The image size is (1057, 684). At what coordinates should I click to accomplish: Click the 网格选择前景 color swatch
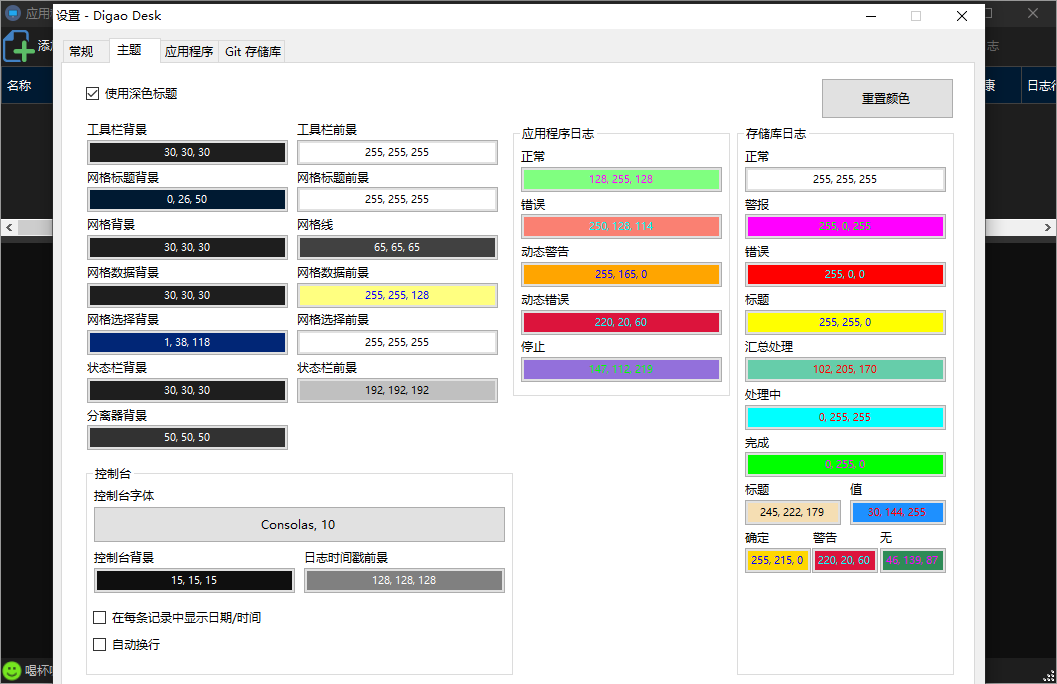[x=397, y=342]
